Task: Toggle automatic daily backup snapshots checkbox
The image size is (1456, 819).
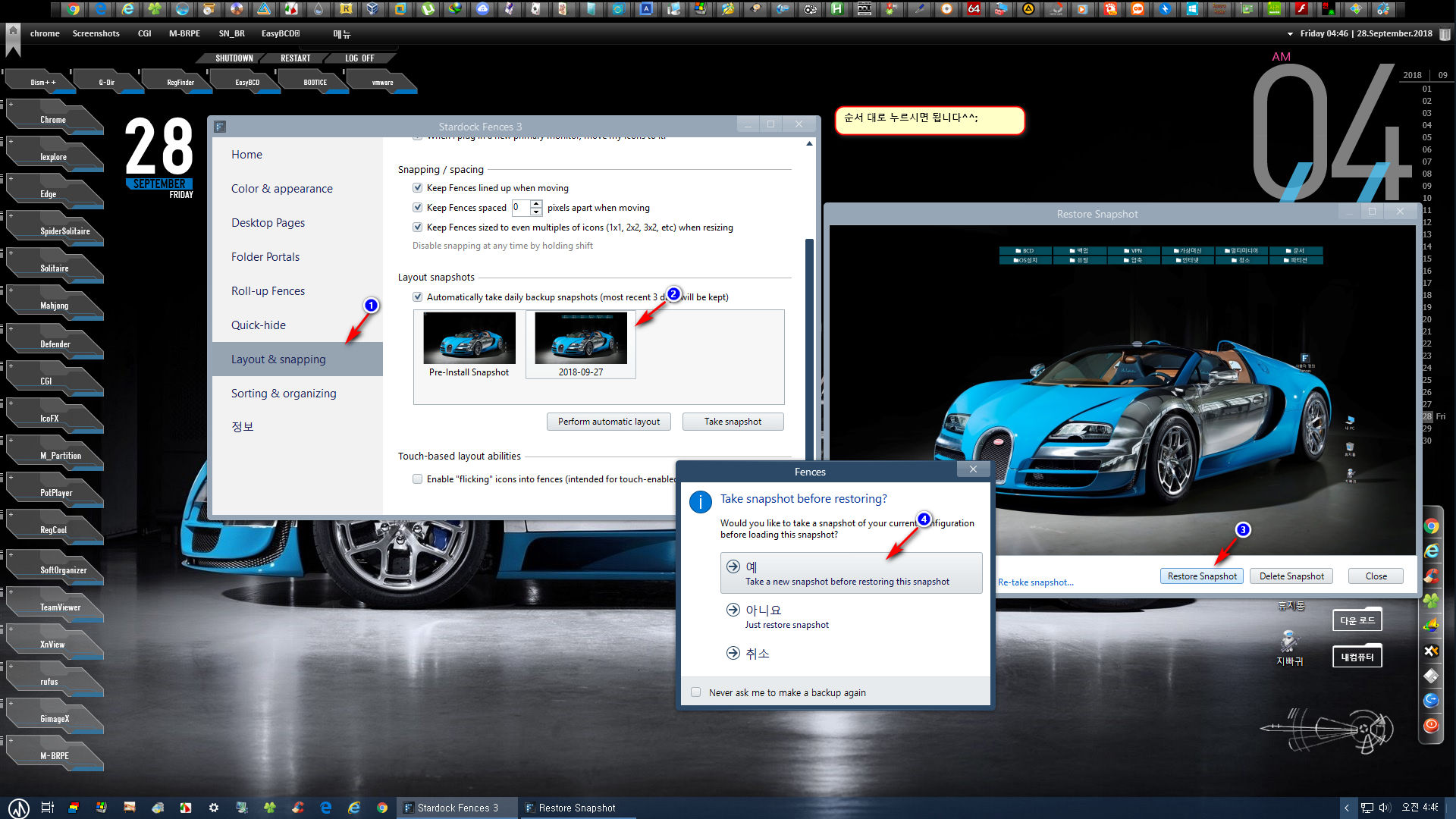Action: coord(417,297)
